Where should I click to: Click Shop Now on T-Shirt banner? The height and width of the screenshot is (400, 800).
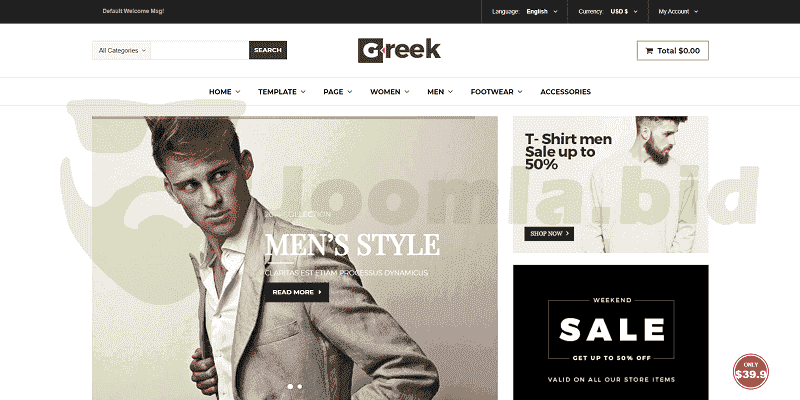[549, 234]
